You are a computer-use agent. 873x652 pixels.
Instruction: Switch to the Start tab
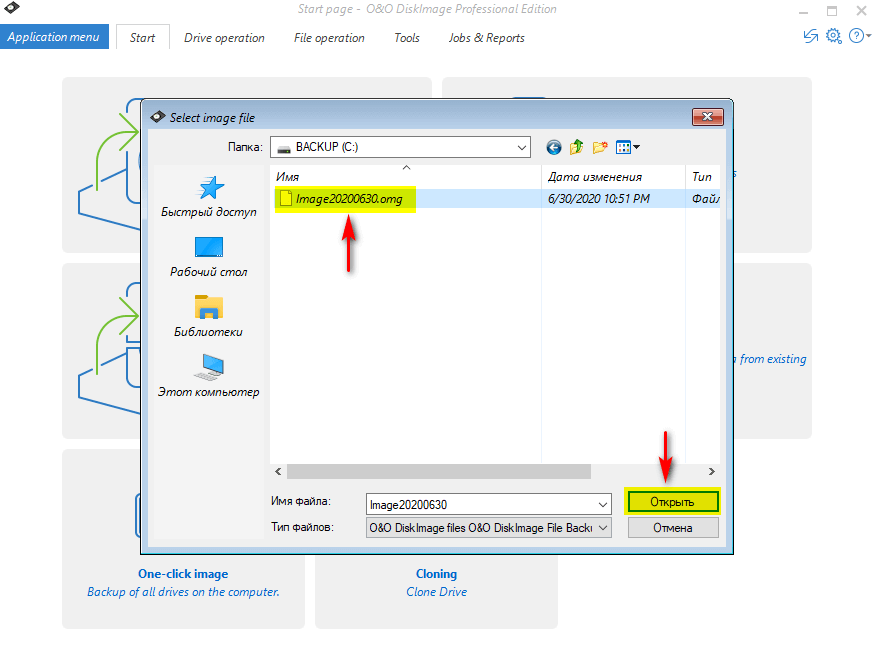point(143,38)
